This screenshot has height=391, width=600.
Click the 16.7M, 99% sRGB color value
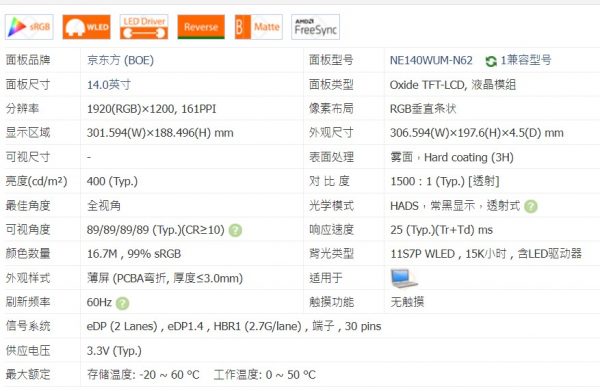click(134, 254)
